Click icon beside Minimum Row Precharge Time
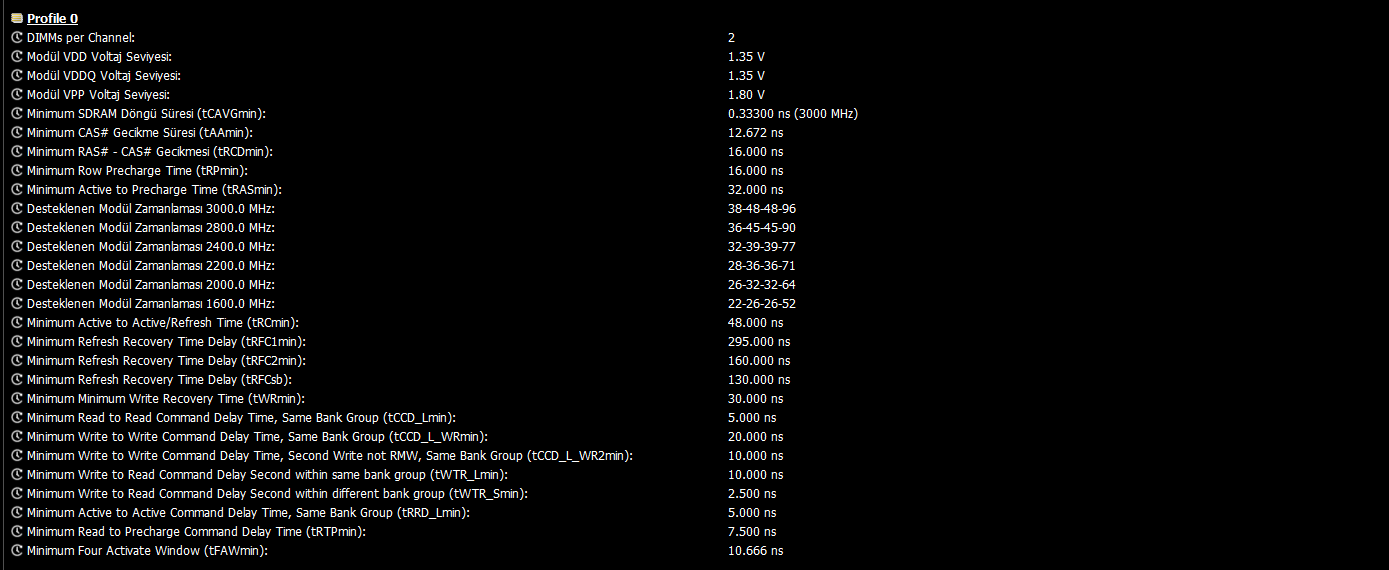Screen dimensions: 1389x570 pos(17,170)
